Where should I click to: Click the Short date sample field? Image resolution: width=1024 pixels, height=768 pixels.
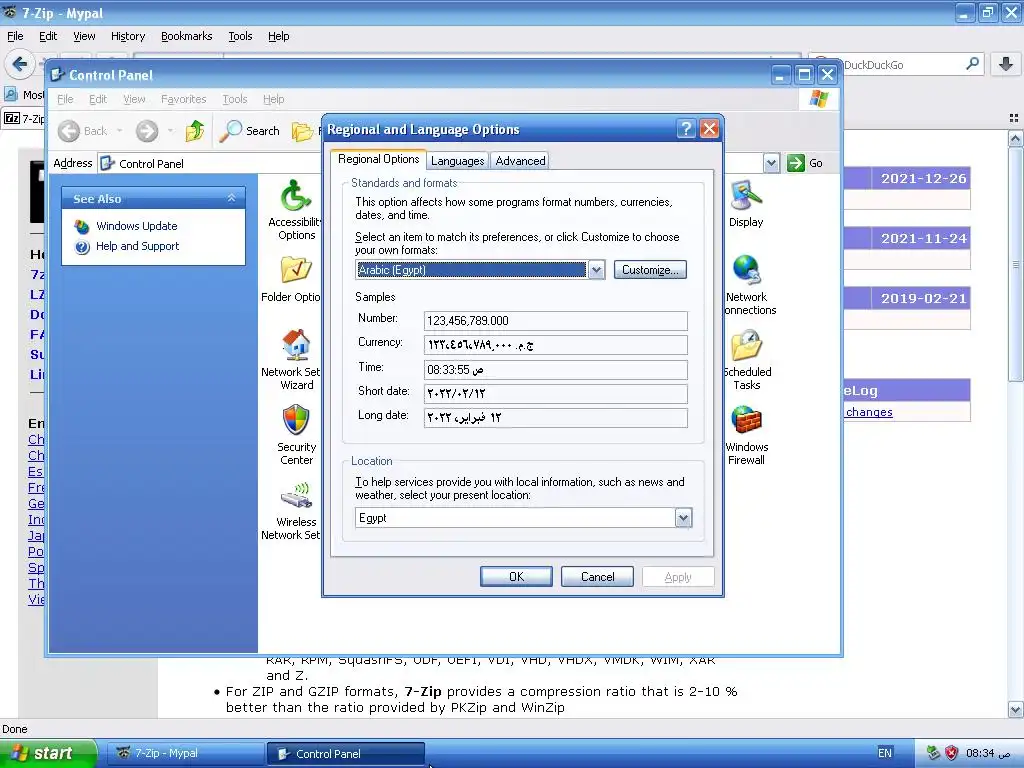click(x=555, y=393)
